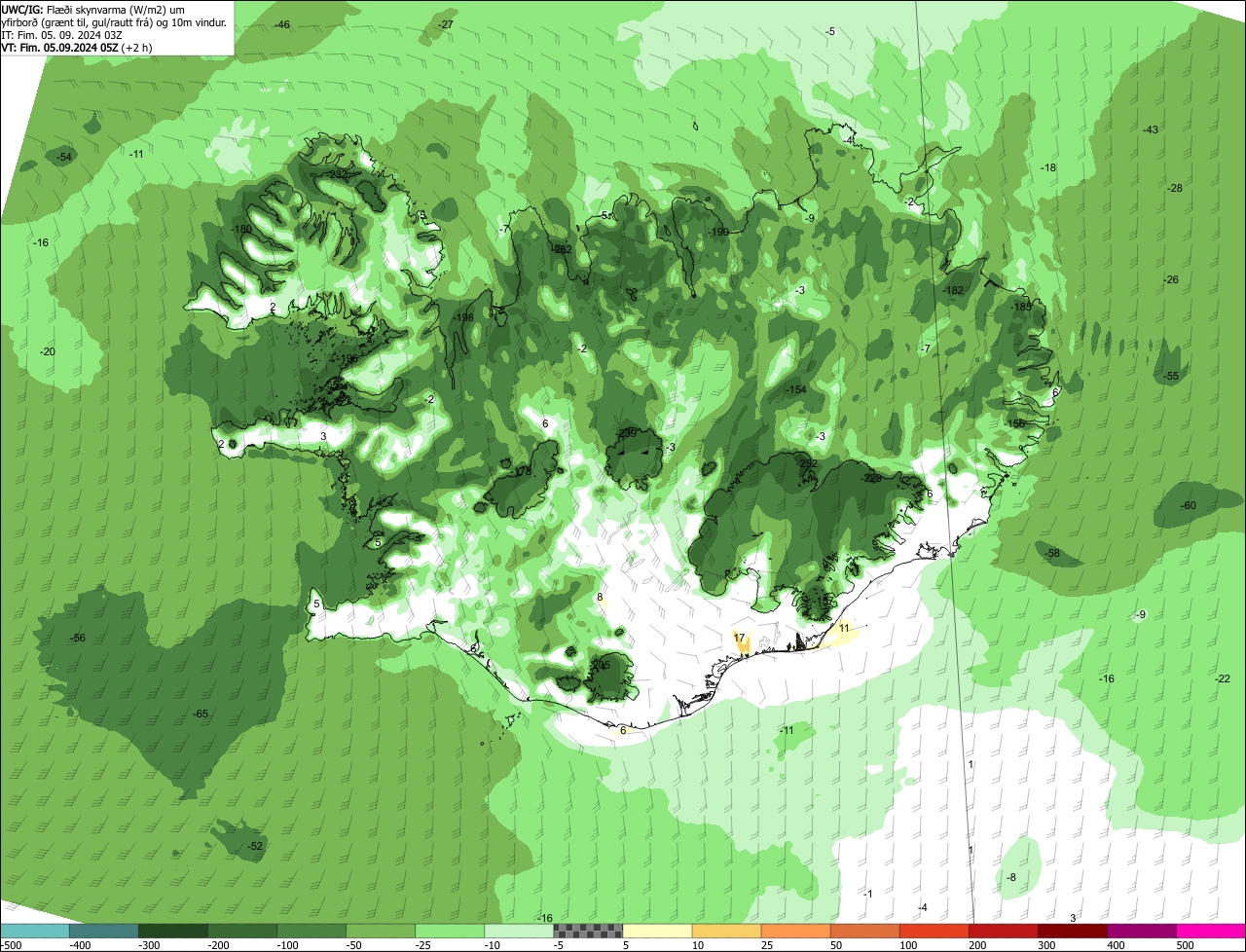The height and width of the screenshot is (952, 1246).
Task: Pick the legend swatch between -50 and -25
Action: tap(381, 931)
